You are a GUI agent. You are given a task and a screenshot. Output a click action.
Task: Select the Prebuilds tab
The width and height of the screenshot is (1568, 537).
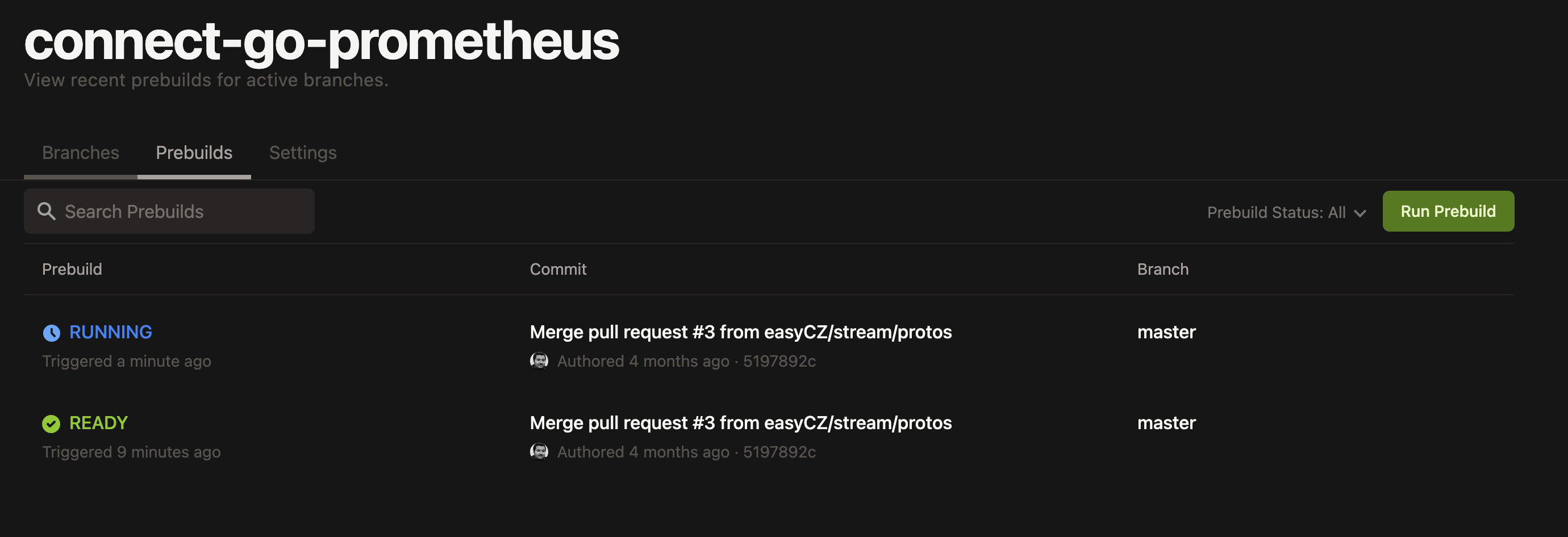(194, 153)
